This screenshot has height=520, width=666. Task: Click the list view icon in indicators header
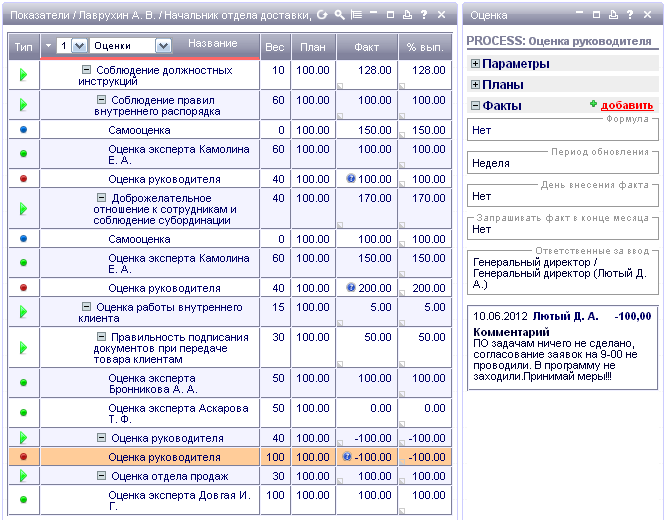(356, 15)
